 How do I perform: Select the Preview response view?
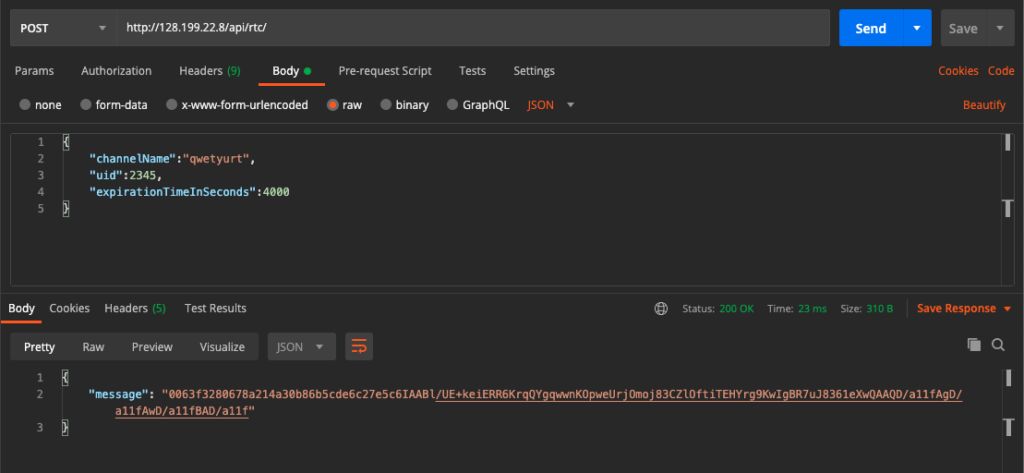point(152,347)
